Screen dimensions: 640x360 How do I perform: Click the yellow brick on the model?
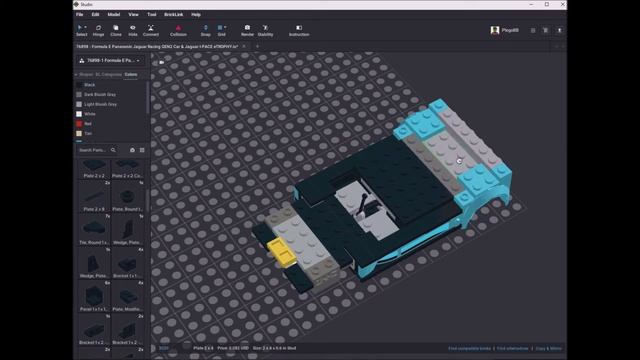click(x=281, y=252)
